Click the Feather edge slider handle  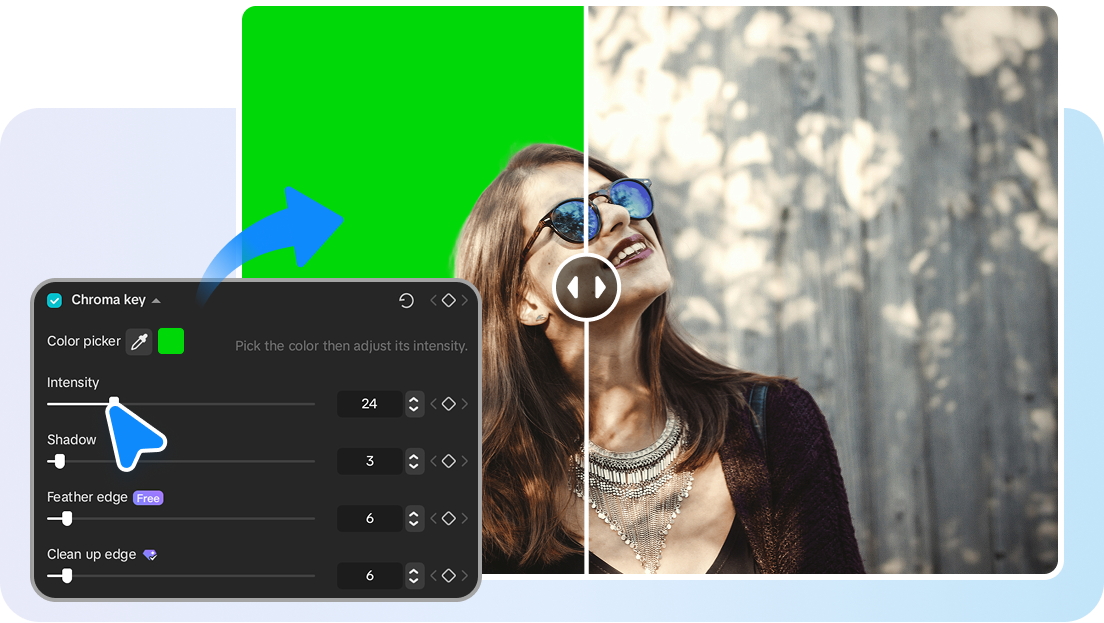(64, 518)
